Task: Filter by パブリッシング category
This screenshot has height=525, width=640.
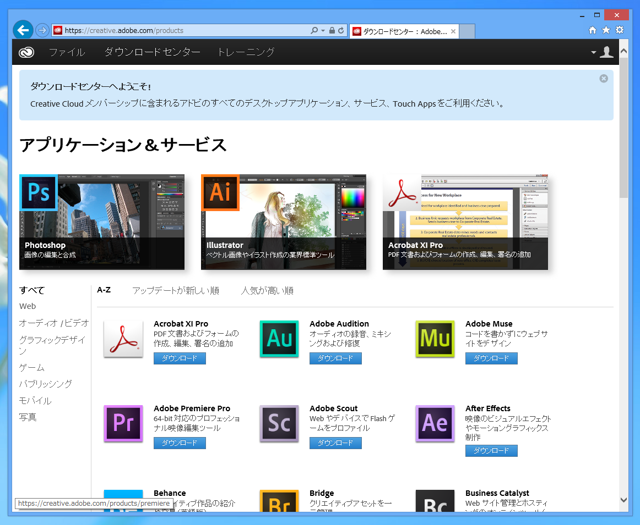Action: pos(46,384)
